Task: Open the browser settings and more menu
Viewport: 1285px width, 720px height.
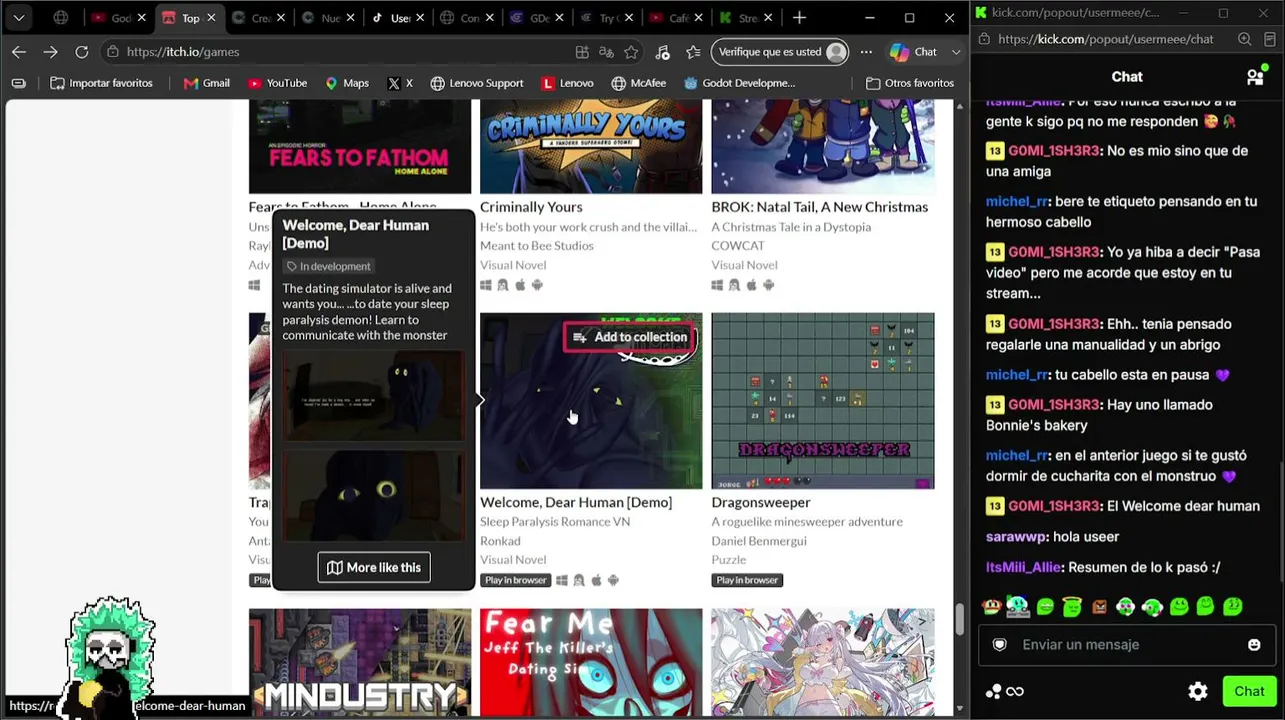Action: (866, 52)
